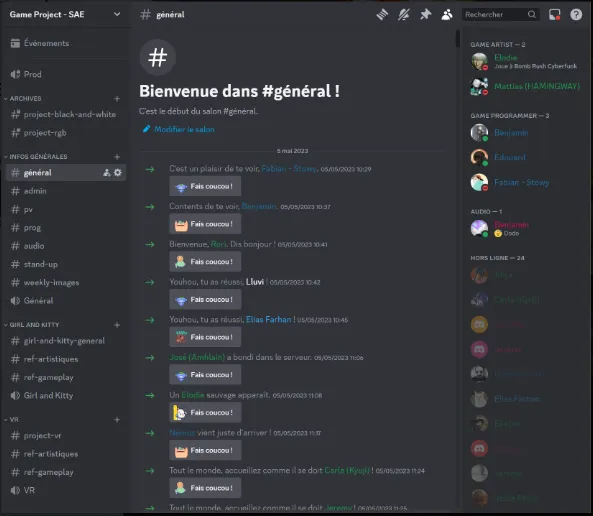Click Fais coucou under Carla (Kyuji) message

pos(205,488)
